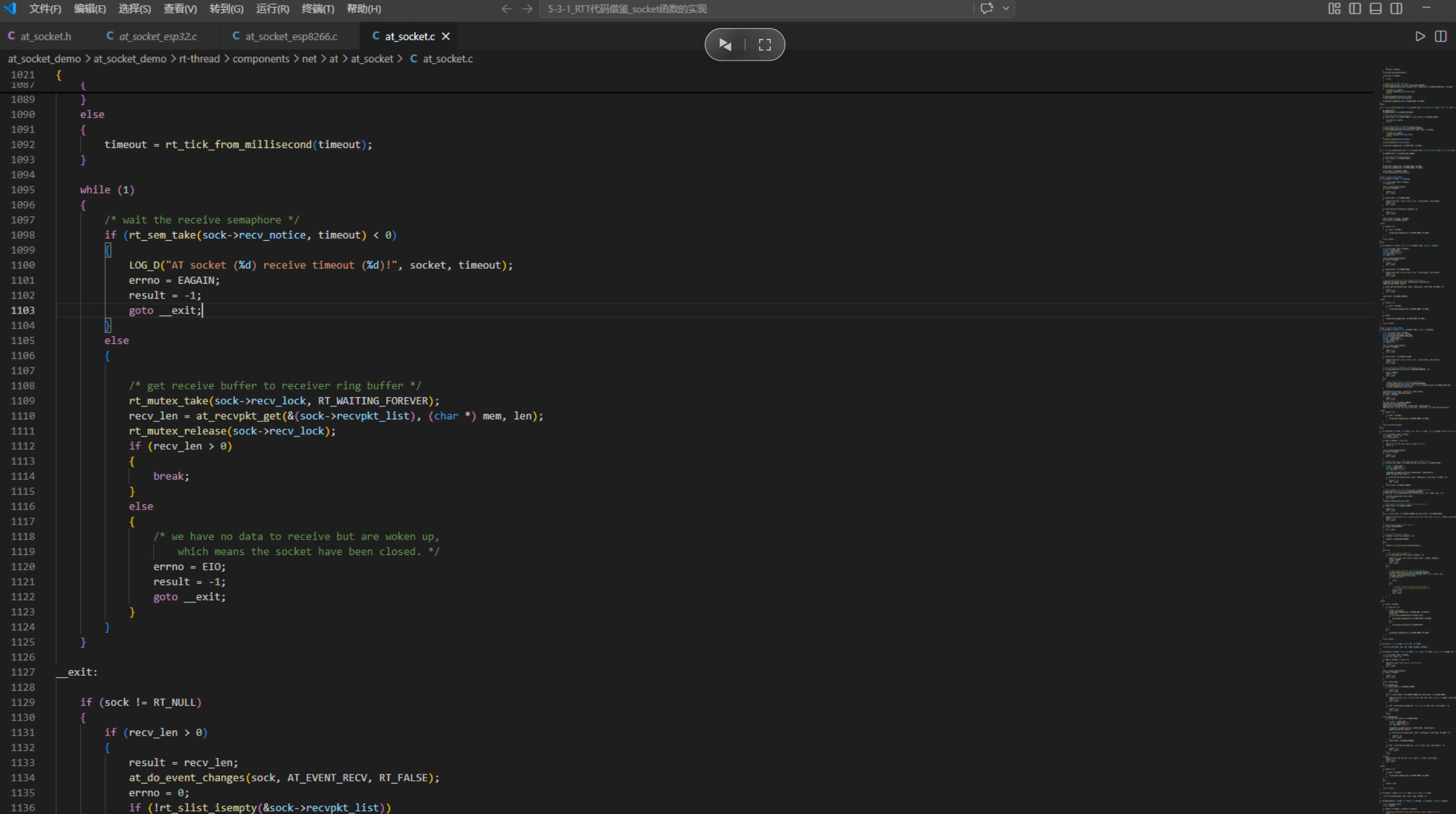Click the fullscreen icon in floating overlay
This screenshot has height=814, width=1456.
coord(765,45)
